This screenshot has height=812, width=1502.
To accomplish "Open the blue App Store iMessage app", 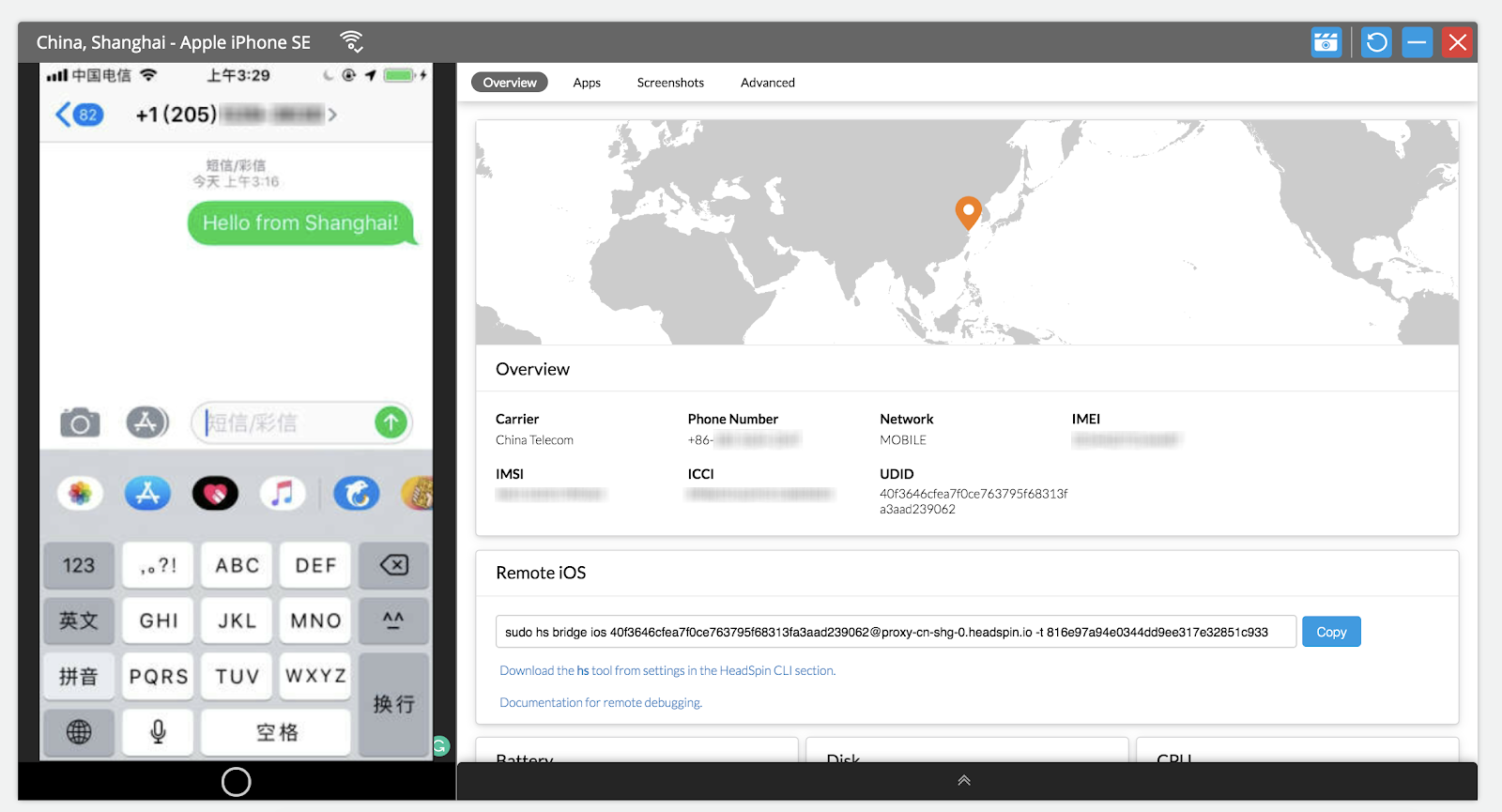I will click(x=148, y=493).
